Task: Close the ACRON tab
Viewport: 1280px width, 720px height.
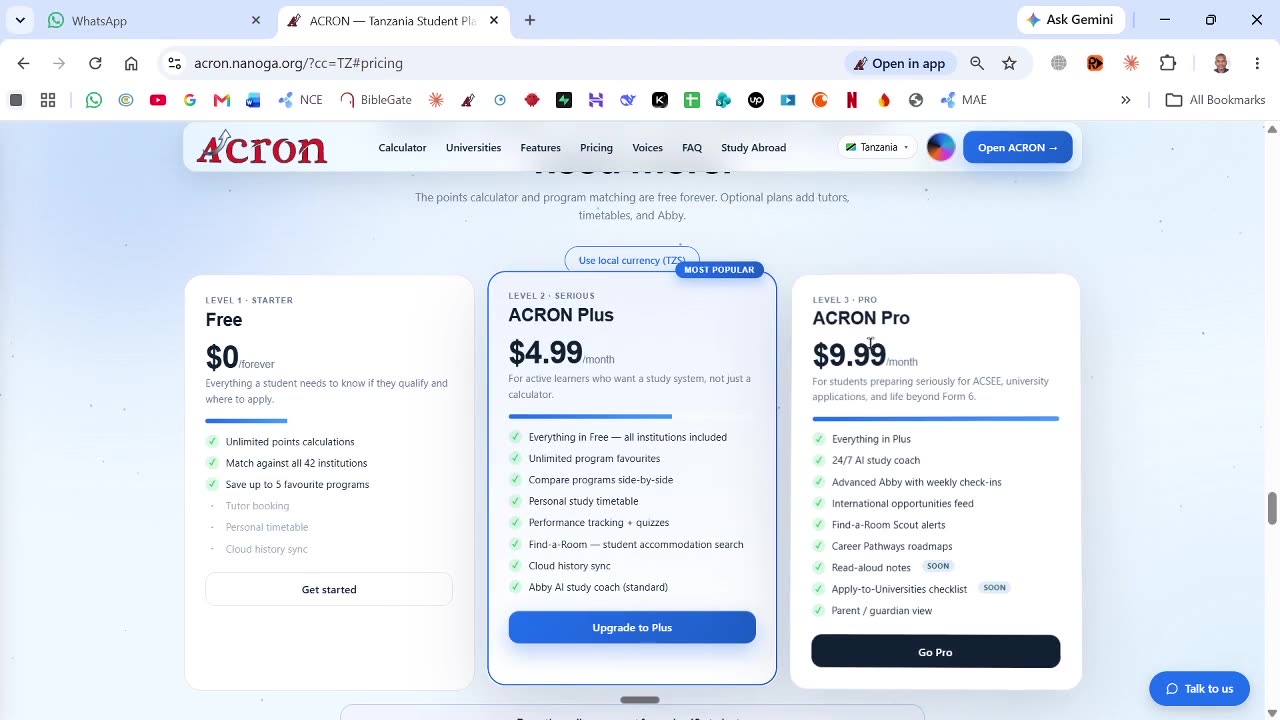Action: 494,20
